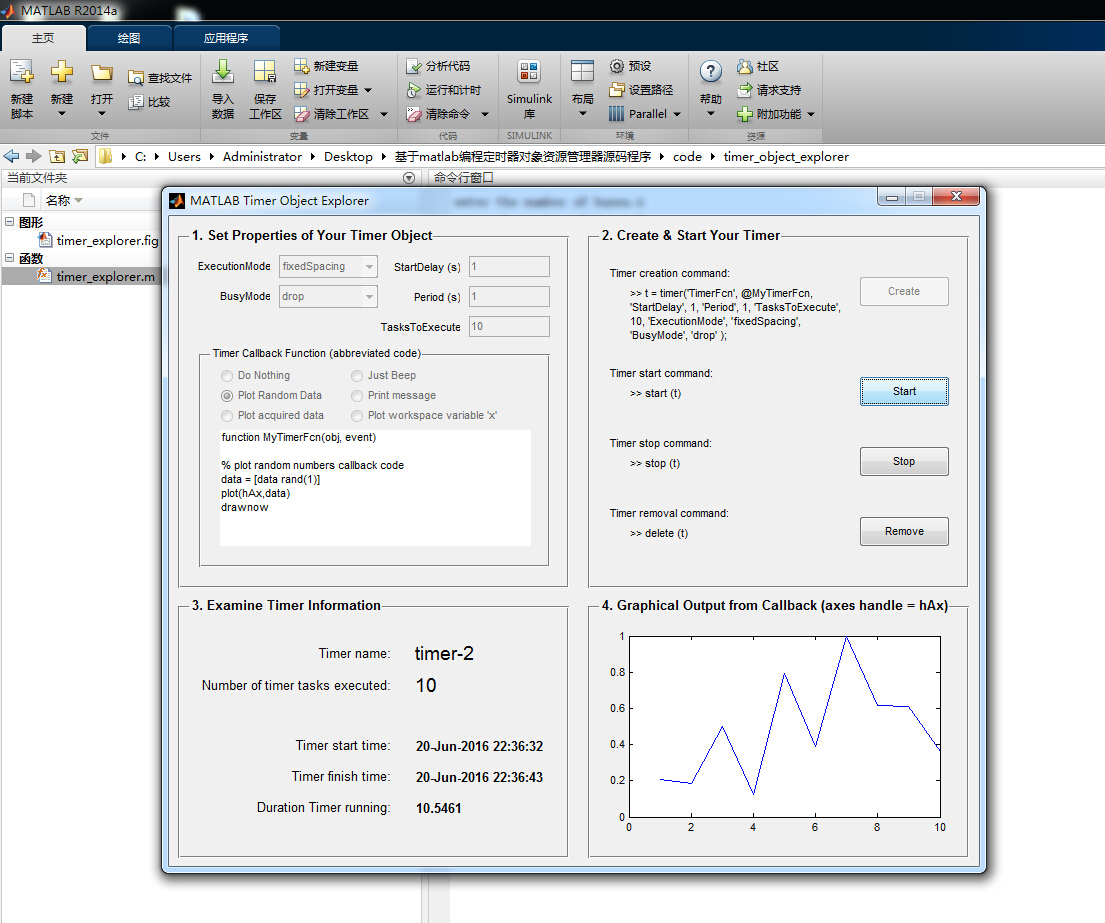Select the Do Nothing radio button
The height and width of the screenshot is (923, 1105).
pos(227,376)
